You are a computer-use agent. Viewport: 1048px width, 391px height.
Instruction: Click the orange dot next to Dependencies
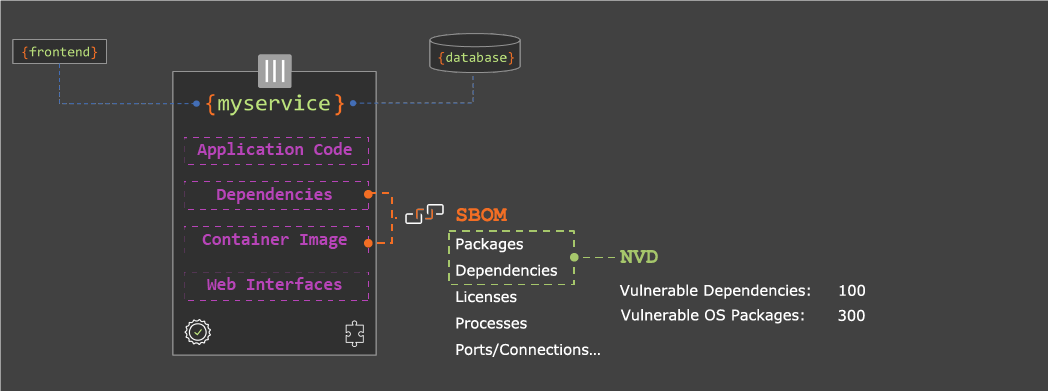pyautogui.click(x=368, y=194)
